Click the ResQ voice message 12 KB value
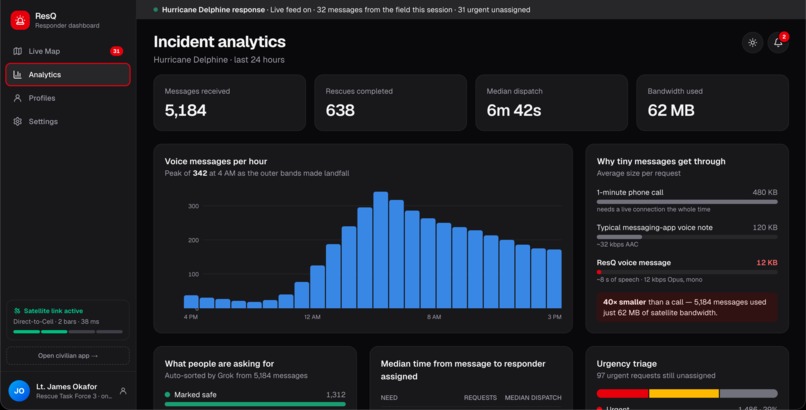Screen dimensions: 806x410 tap(766, 263)
